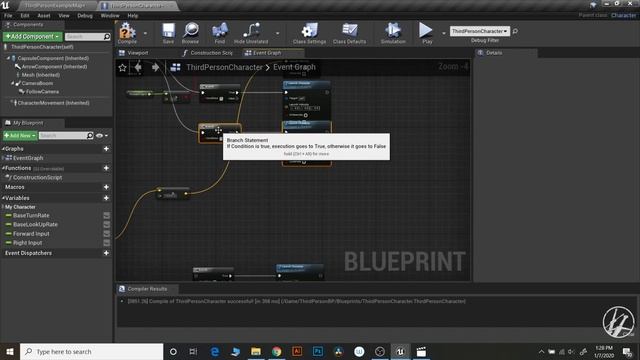
Task: Switch to the ThirdPersonExampleMap window tab
Action: click(x=55, y=6)
